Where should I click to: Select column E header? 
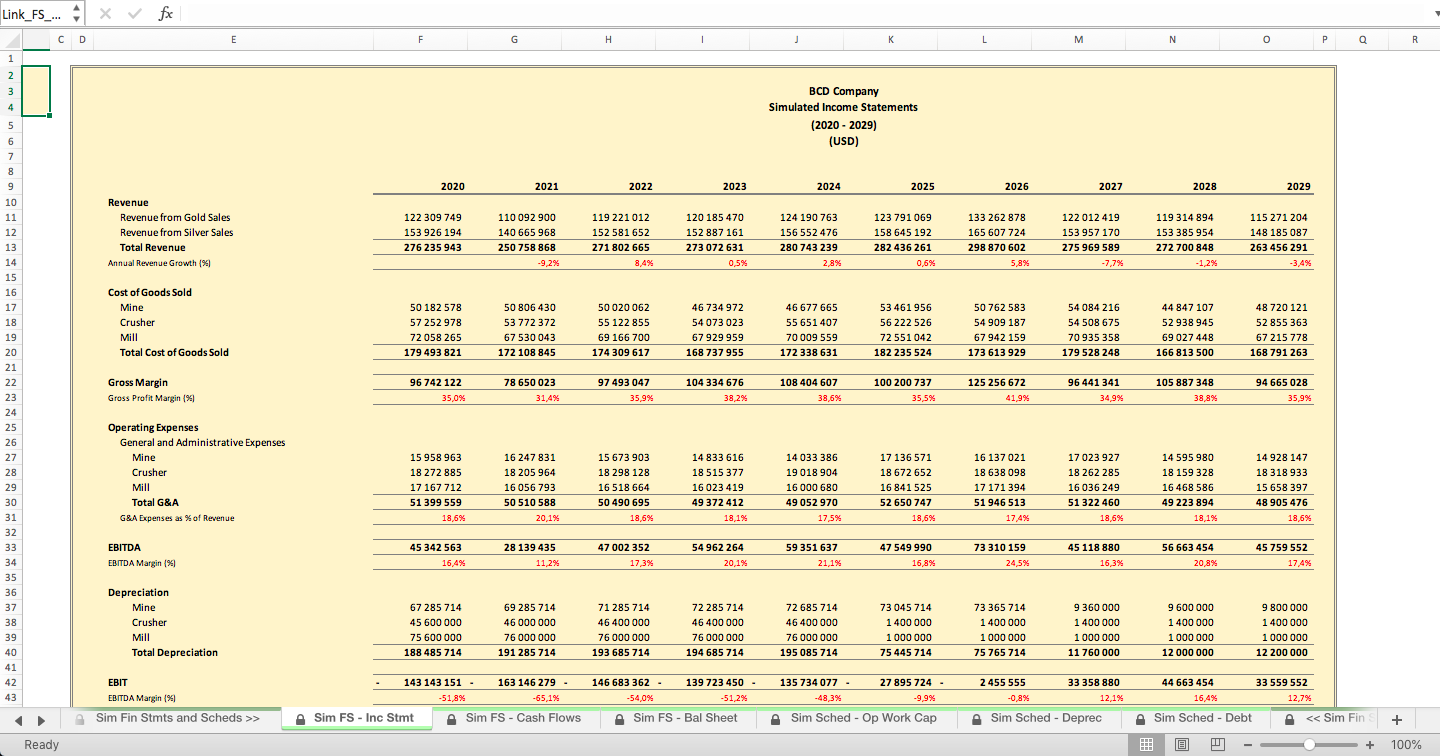[233, 40]
